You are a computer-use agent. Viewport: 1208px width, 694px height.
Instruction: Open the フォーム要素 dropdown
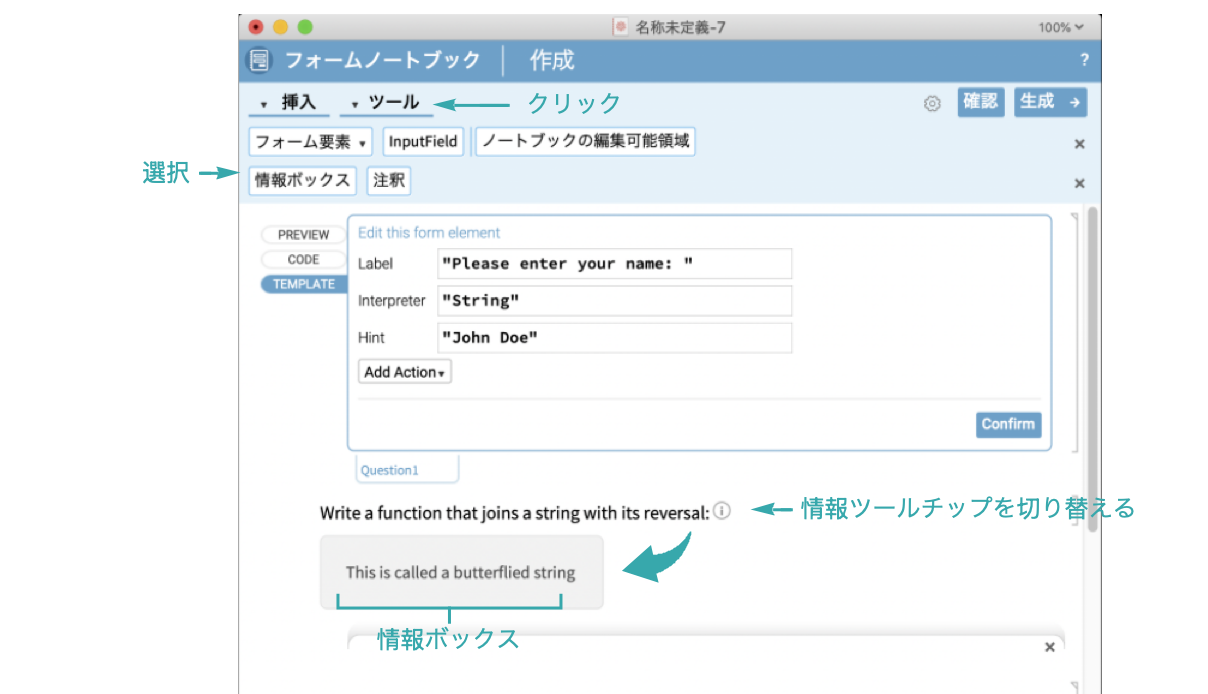pyautogui.click(x=309, y=141)
